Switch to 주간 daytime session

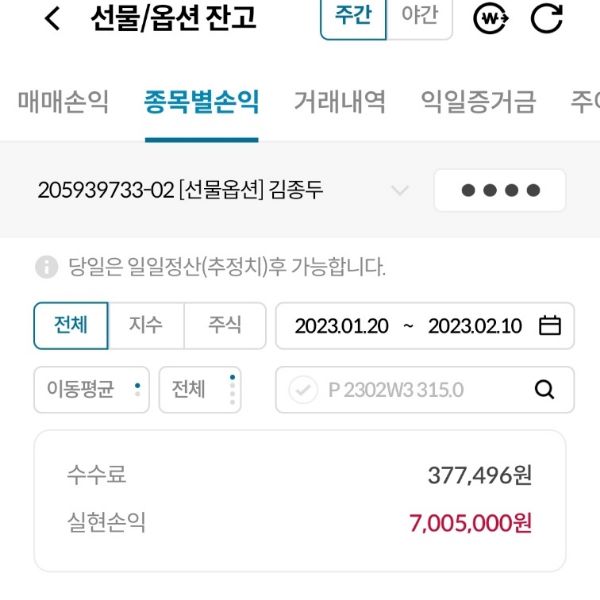(353, 17)
